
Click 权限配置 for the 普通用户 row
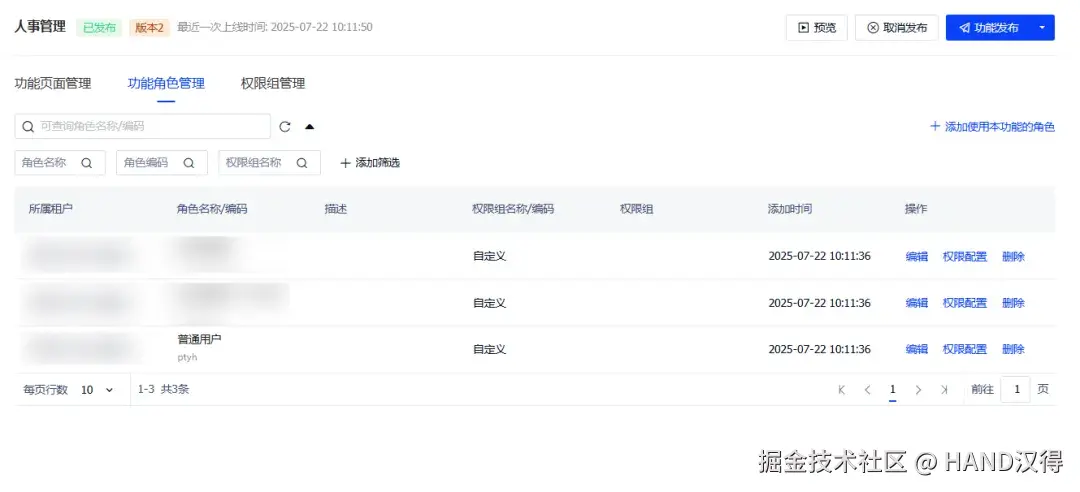964,349
